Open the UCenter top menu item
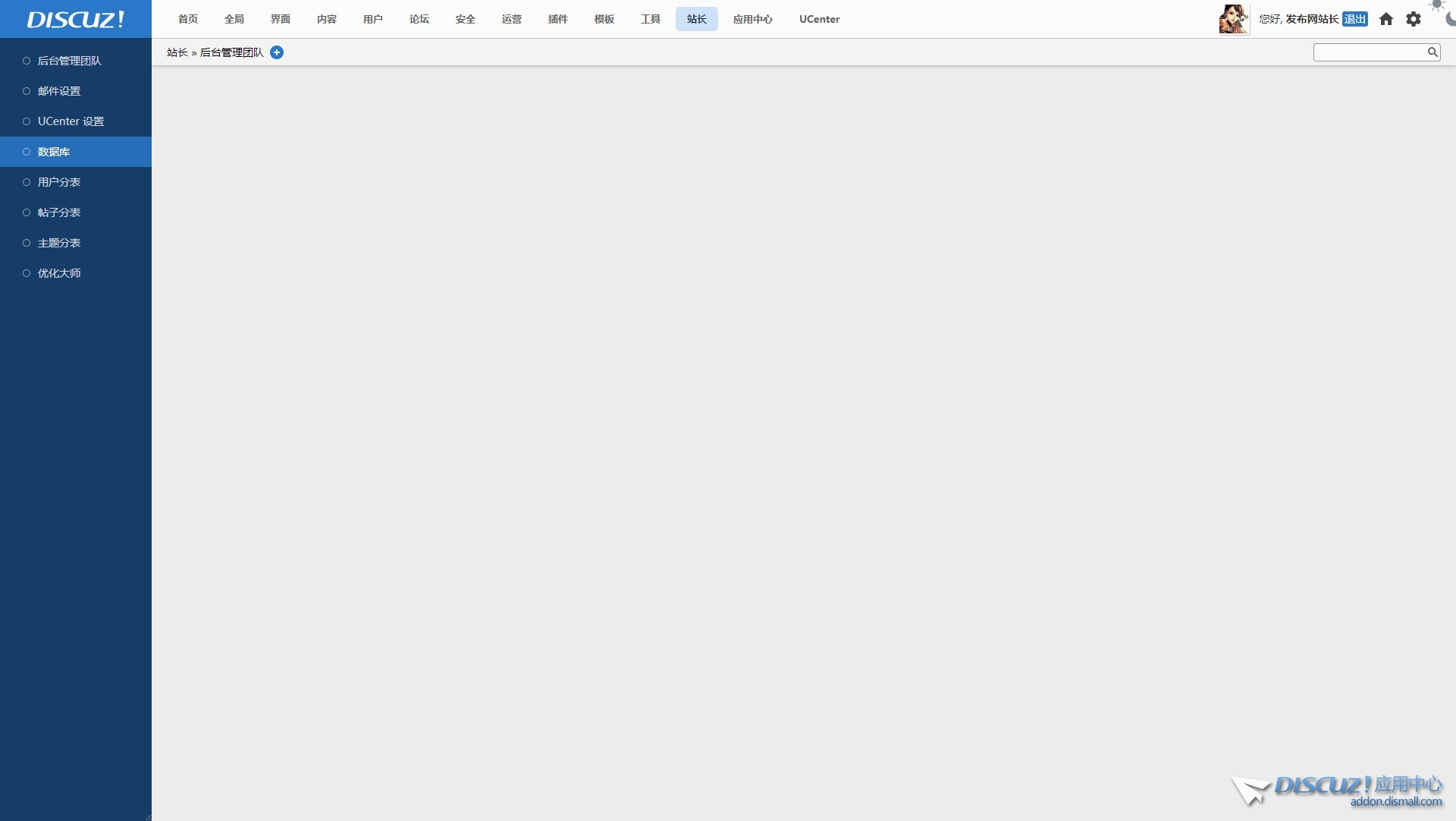The image size is (1456, 821). coord(819,19)
